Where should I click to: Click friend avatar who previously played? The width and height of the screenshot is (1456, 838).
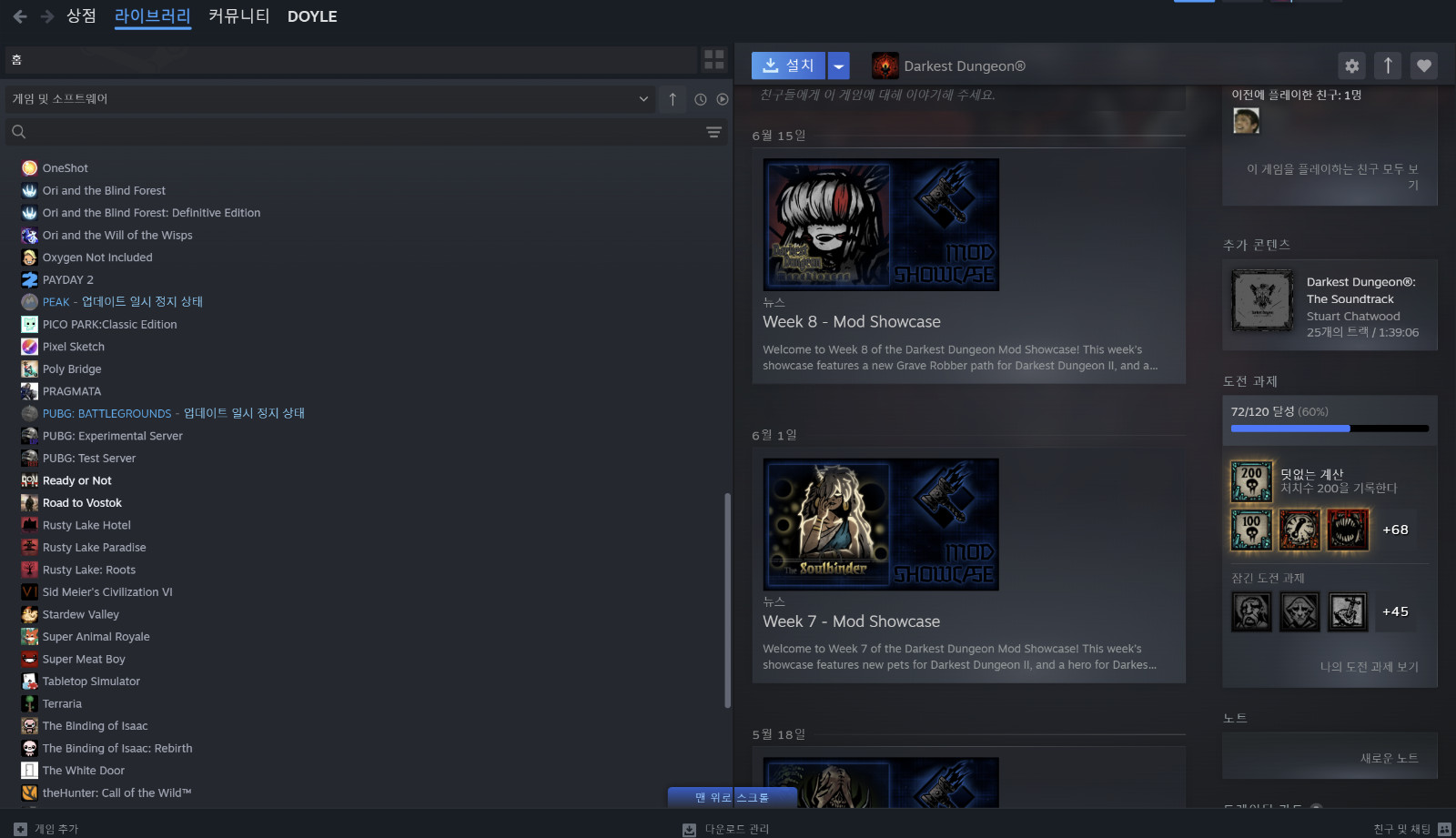(x=1246, y=120)
